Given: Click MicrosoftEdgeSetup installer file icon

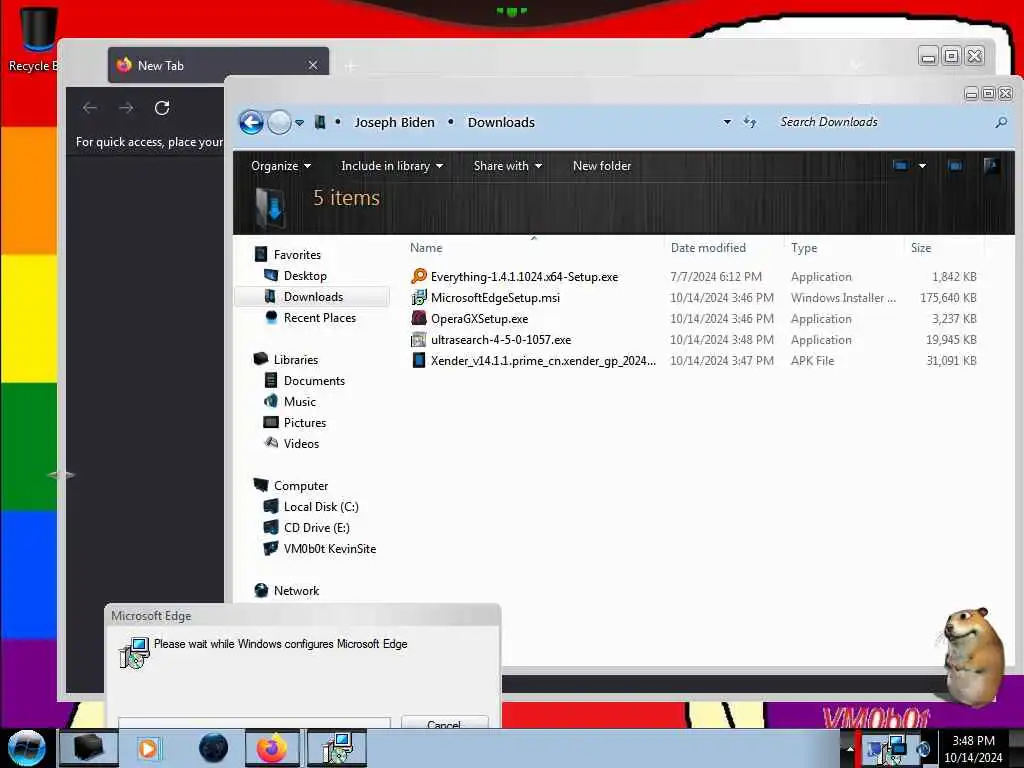Looking at the screenshot, I should pyautogui.click(x=419, y=298).
